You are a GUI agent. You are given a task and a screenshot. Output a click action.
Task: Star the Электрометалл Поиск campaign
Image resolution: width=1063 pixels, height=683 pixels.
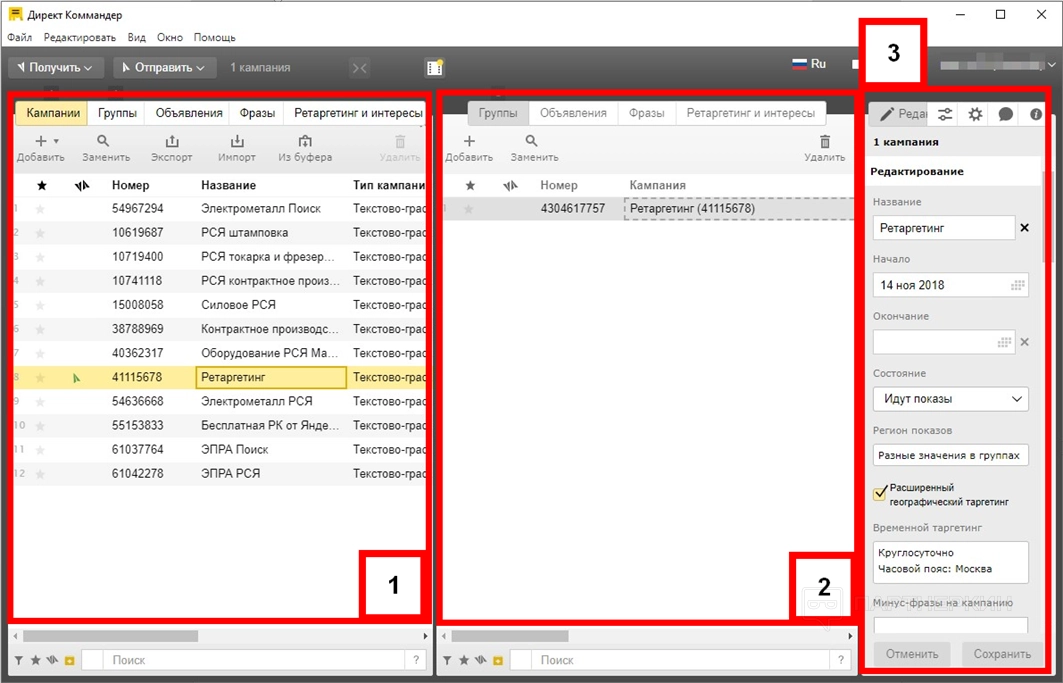[40, 209]
